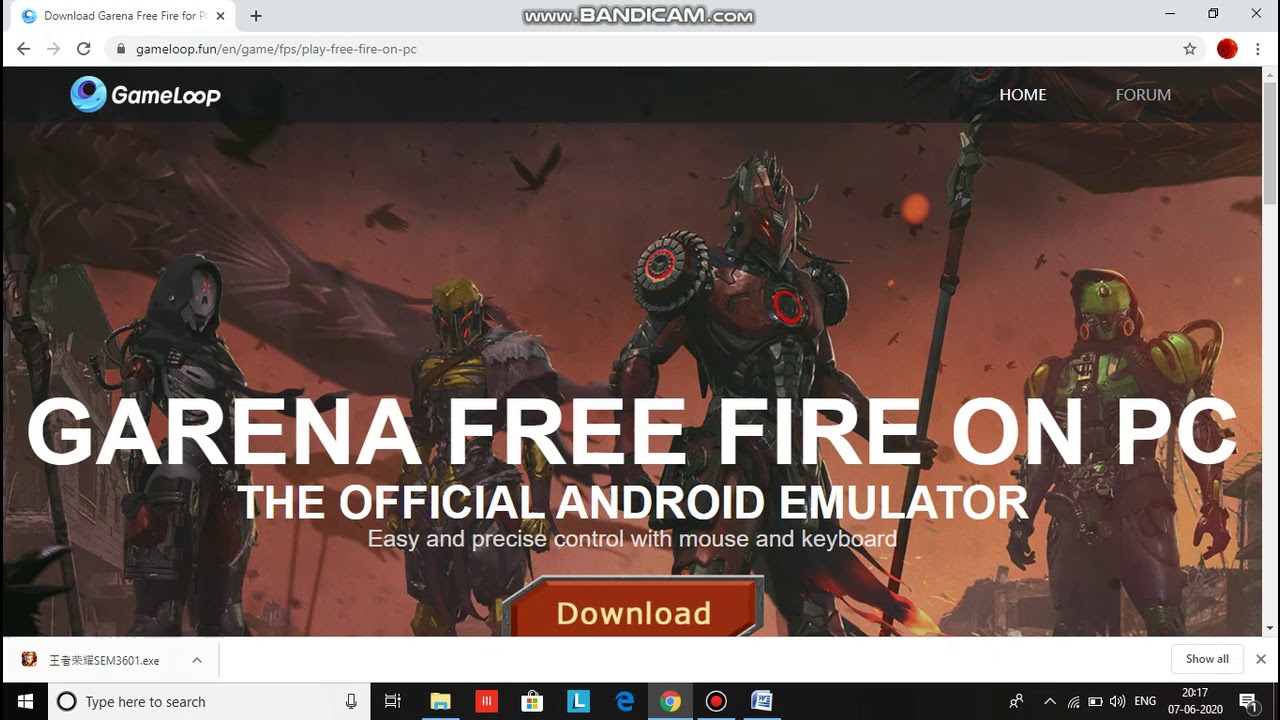
Task: Open File Explorer from taskbar
Action: tap(440, 702)
